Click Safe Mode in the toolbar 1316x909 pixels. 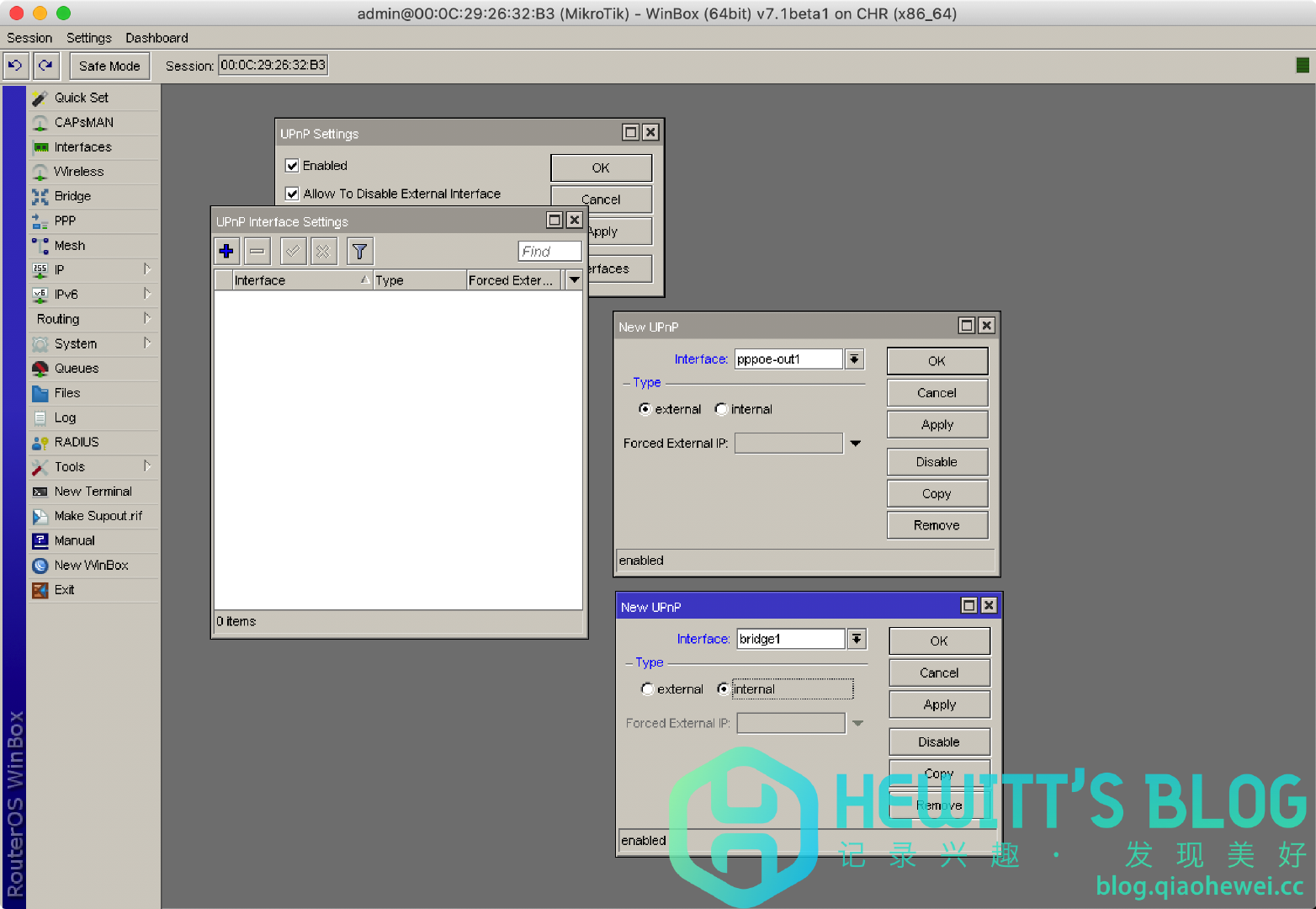click(109, 65)
